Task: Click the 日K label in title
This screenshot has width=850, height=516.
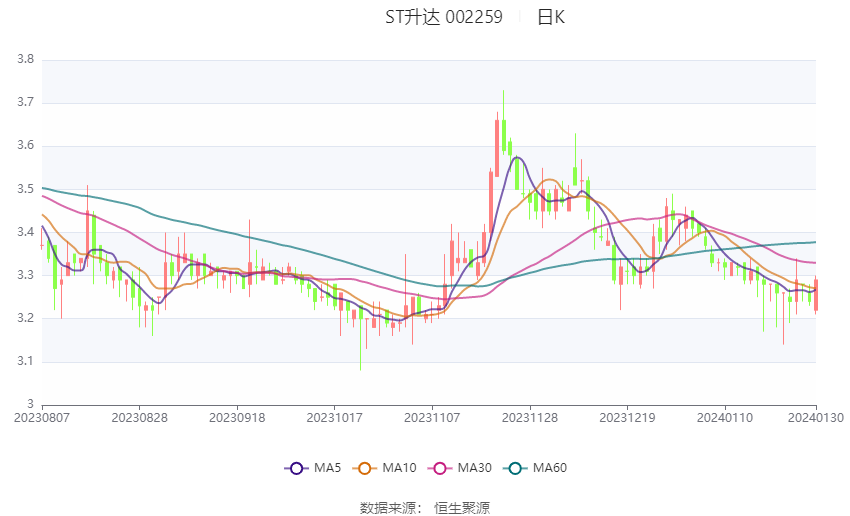Action: pos(551,17)
